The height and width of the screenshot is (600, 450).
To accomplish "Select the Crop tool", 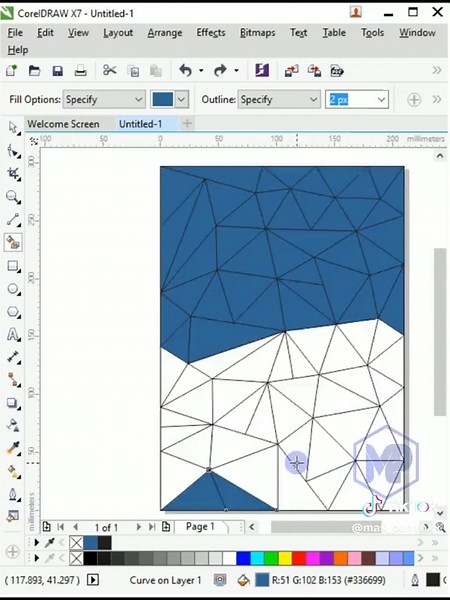I will coord(13,174).
